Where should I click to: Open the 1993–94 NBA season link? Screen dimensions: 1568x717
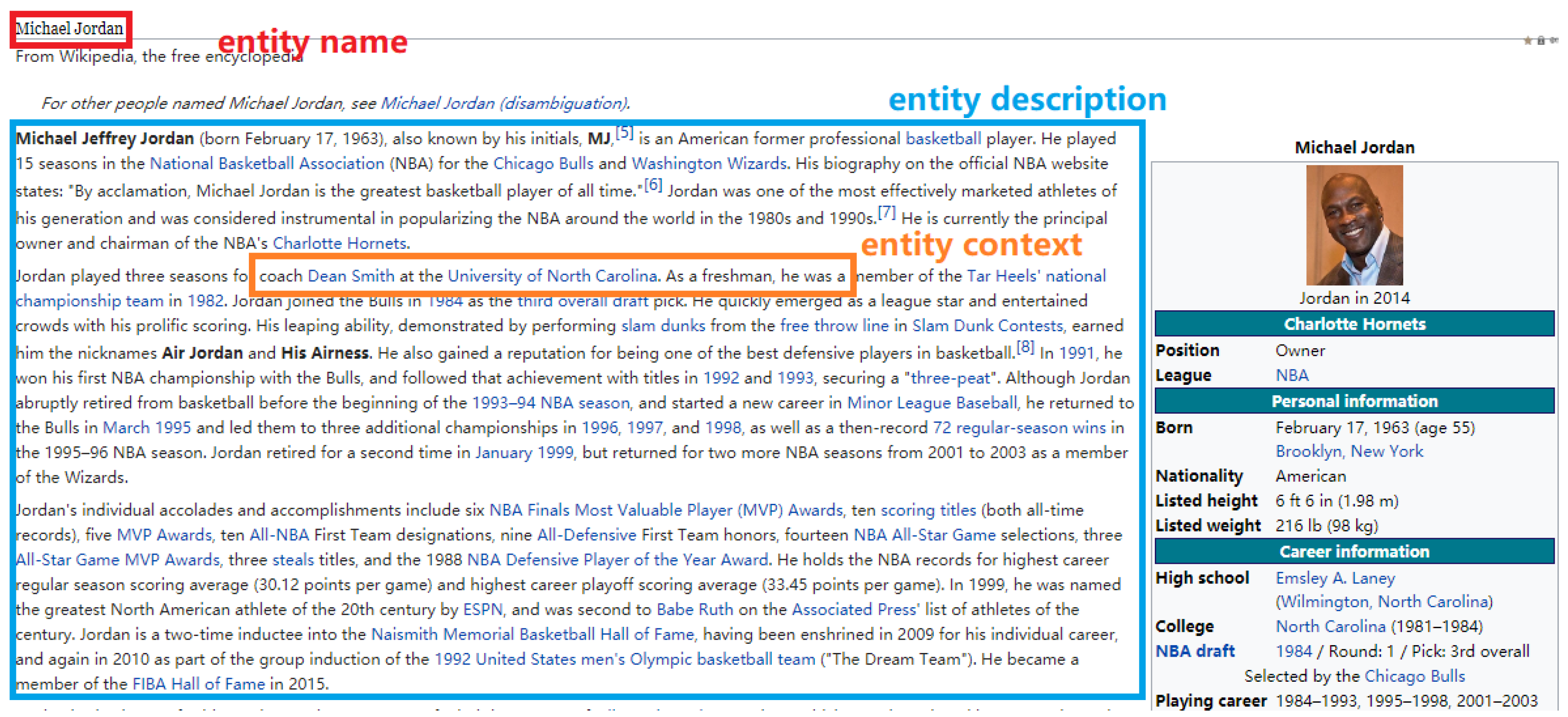(x=551, y=403)
